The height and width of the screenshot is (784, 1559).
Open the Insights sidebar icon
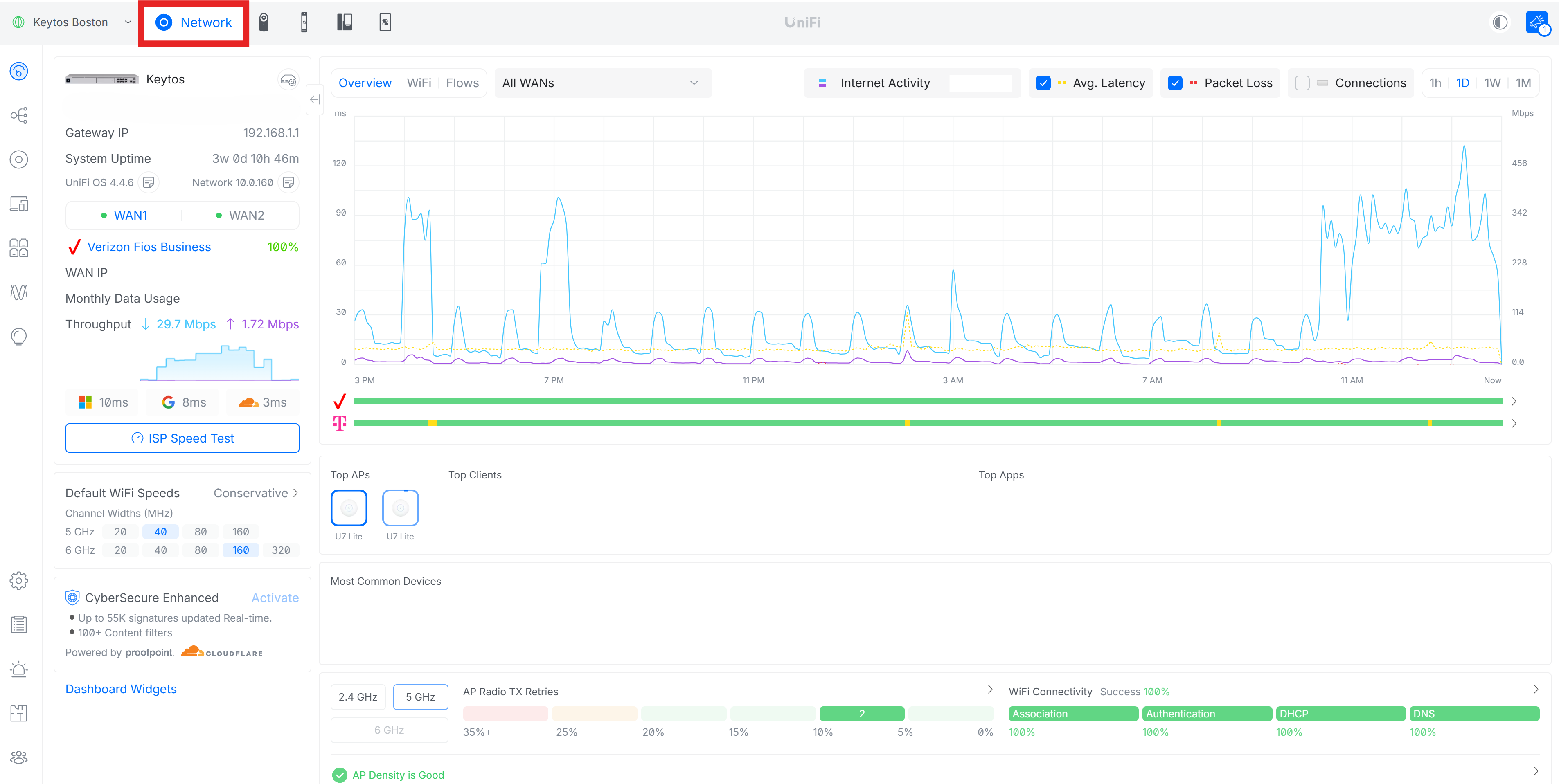[x=19, y=336]
